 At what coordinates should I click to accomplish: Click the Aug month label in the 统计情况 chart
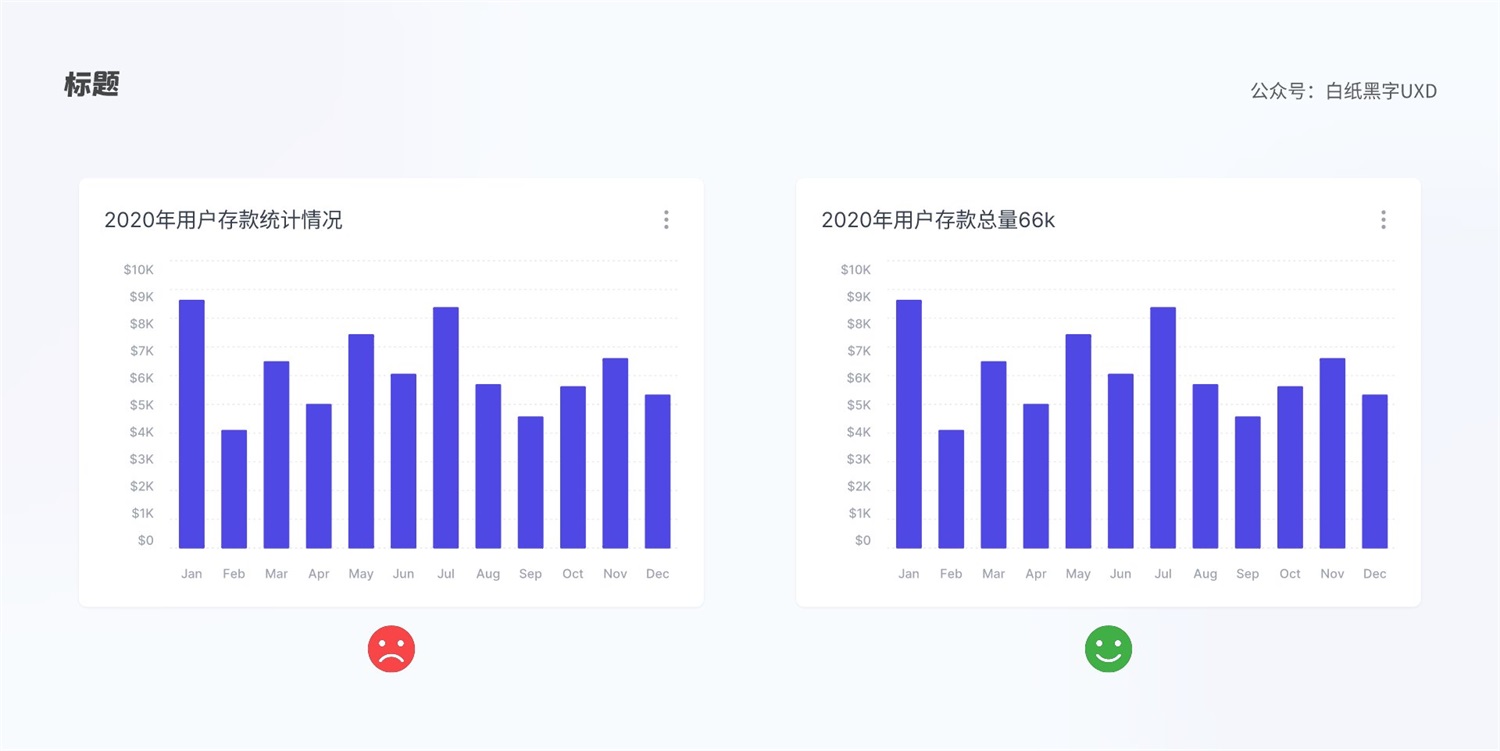click(x=488, y=574)
